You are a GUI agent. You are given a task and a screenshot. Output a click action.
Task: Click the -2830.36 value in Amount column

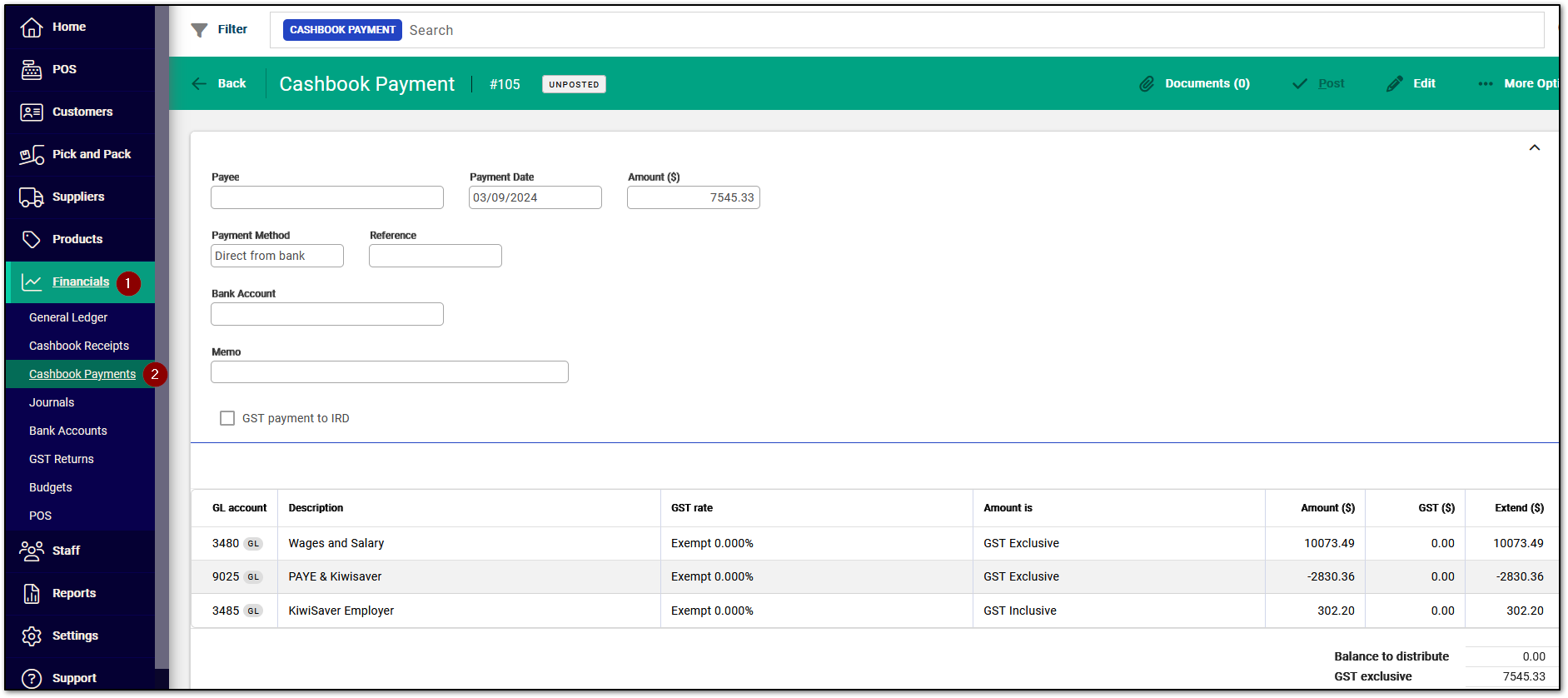[1331, 576]
